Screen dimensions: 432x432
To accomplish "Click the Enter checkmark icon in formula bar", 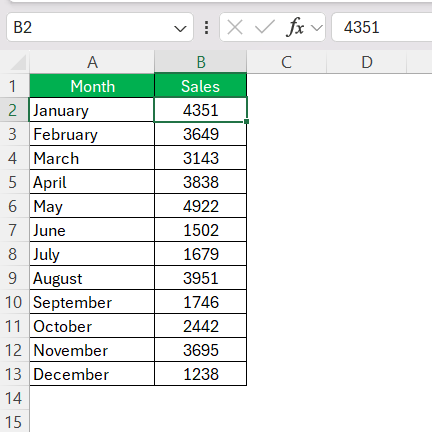I will point(265,27).
